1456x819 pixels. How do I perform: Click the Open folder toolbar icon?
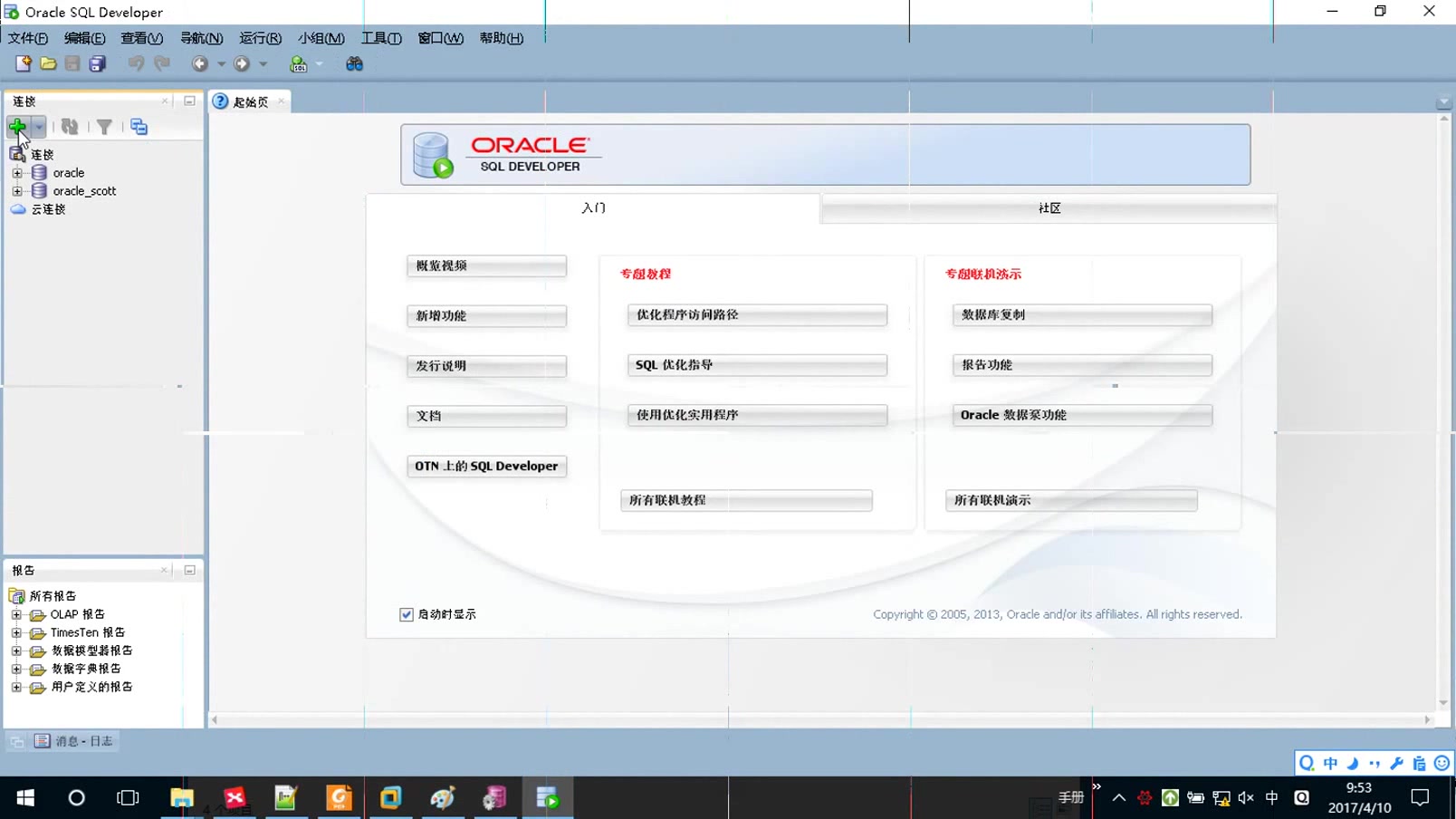[x=48, y=63]
